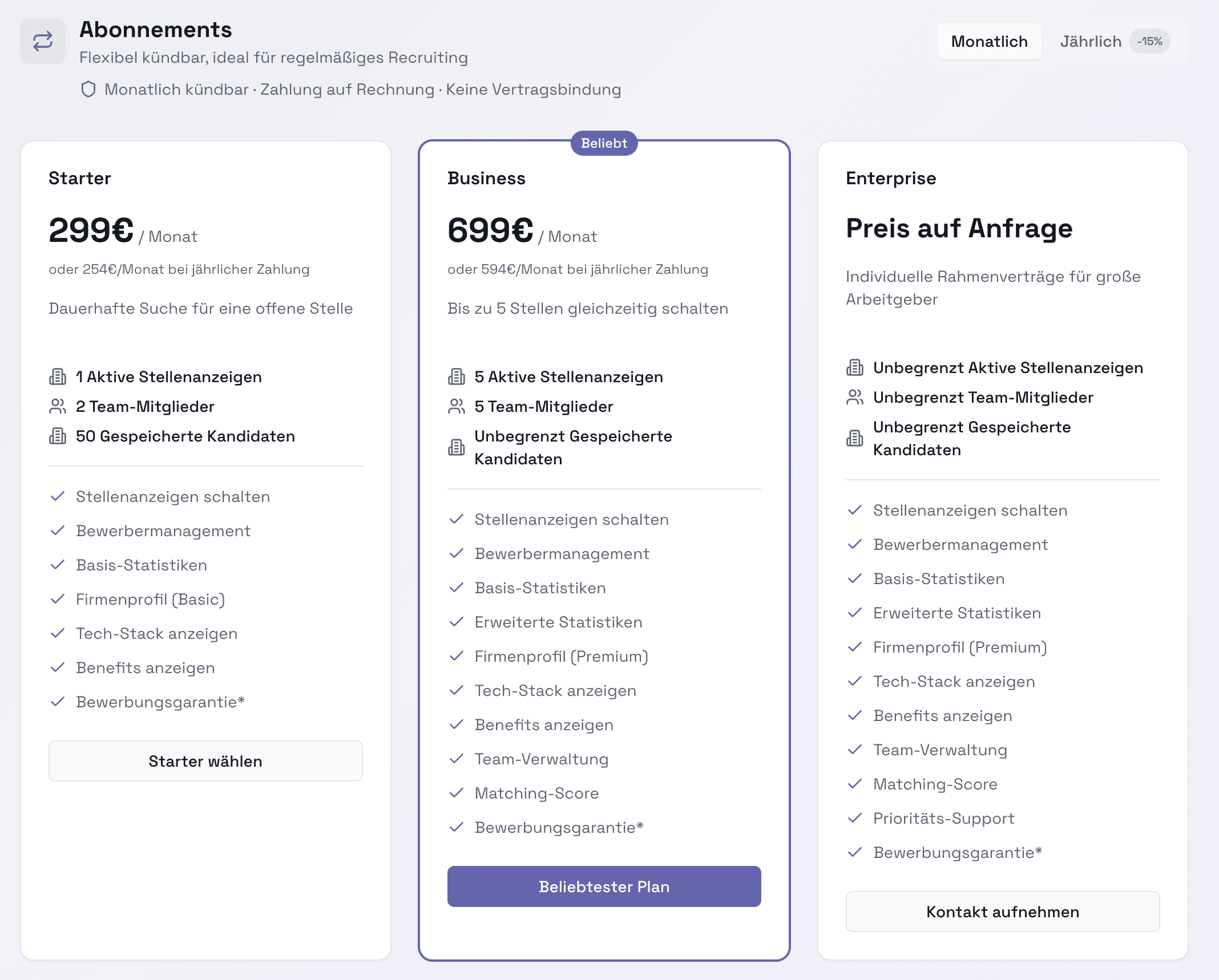
Task: Click the building icon next to 1 Aktive Stellenanzeigen
Action: [57, 376]
